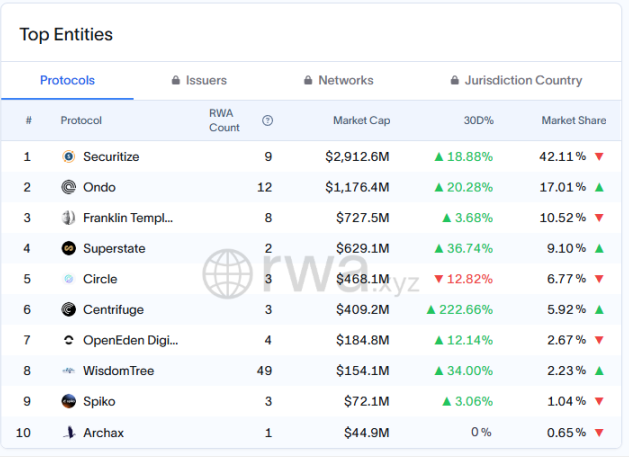Open the Securitize protocol link
Image resolution: width=629 pixels, height=458 pixels.
point(111,156)
